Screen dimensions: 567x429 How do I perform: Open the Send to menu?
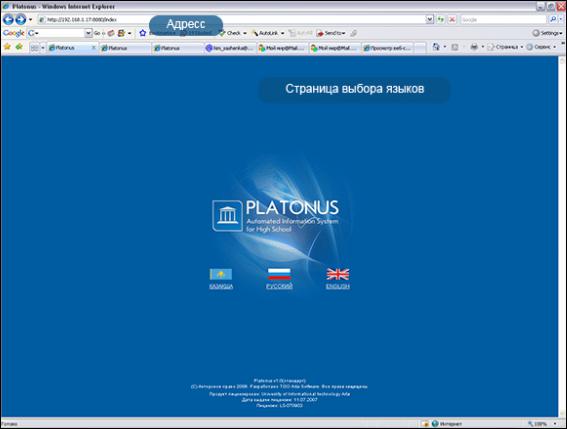[331, 33]
